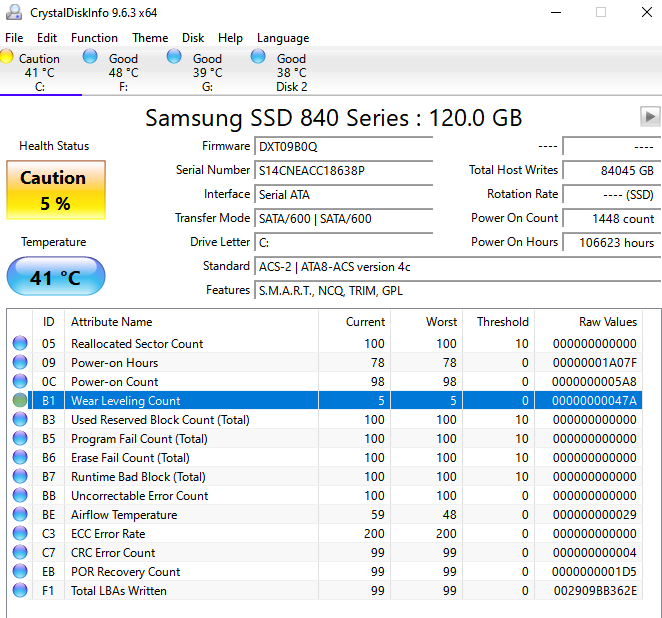This screenshot has width=662, height=618.
Task: Switch to the Disk 2 tab
Action: (x=291, y=72)
